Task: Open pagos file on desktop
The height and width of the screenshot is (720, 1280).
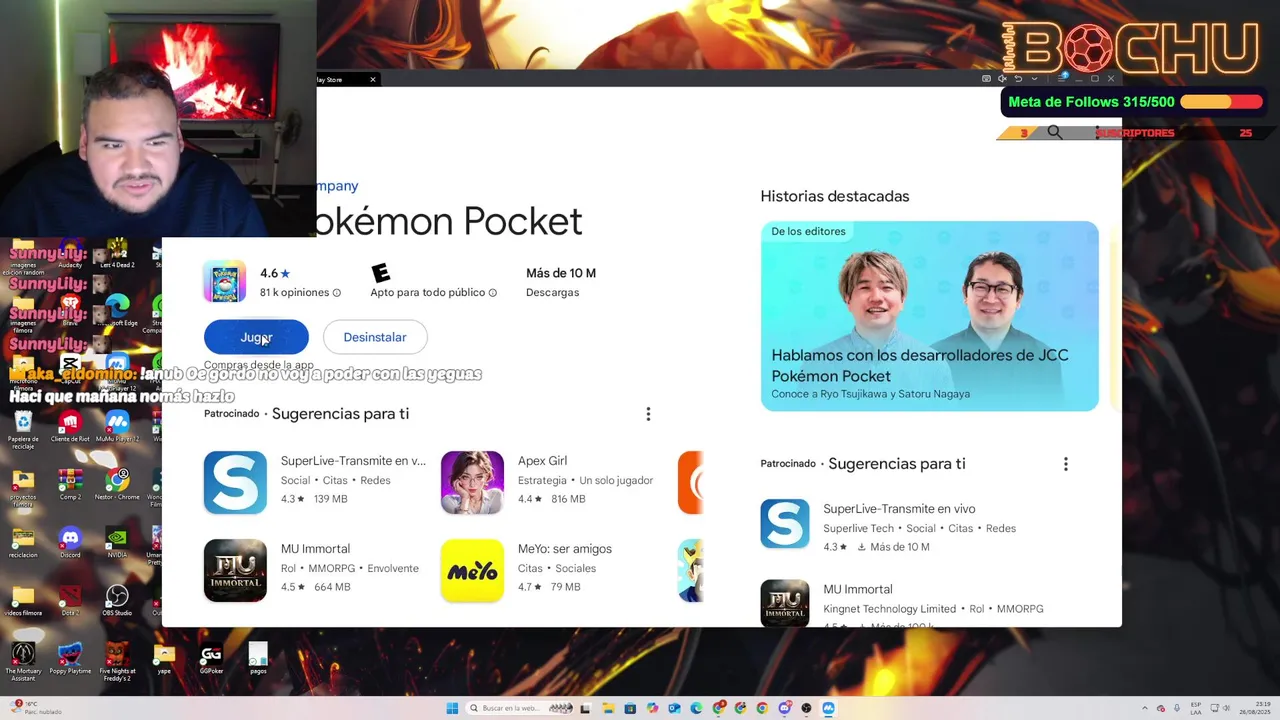Action: tap(258, 658)
